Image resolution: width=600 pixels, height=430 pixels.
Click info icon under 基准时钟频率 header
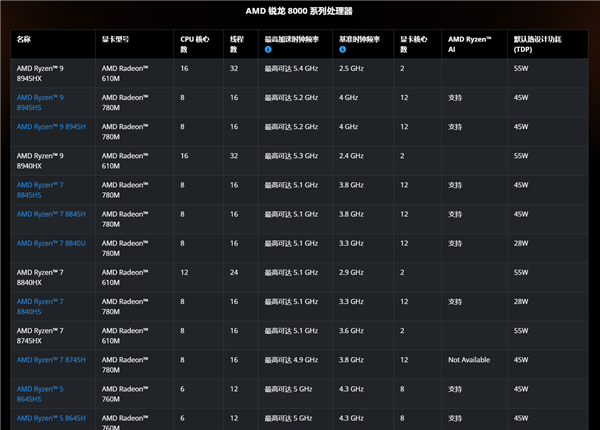point(343,50)
